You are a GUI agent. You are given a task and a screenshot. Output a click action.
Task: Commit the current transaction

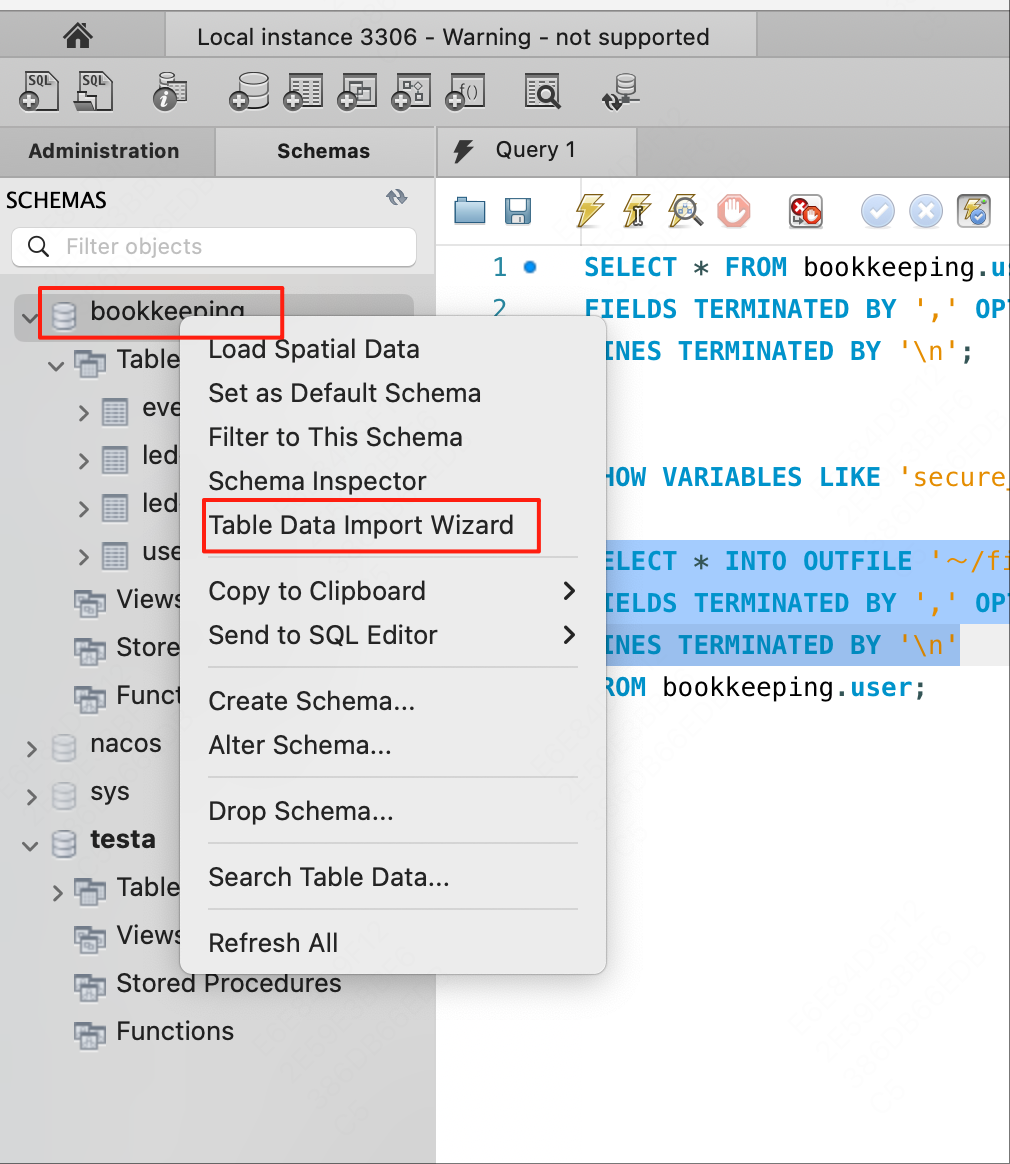click(x=878, y=211)
